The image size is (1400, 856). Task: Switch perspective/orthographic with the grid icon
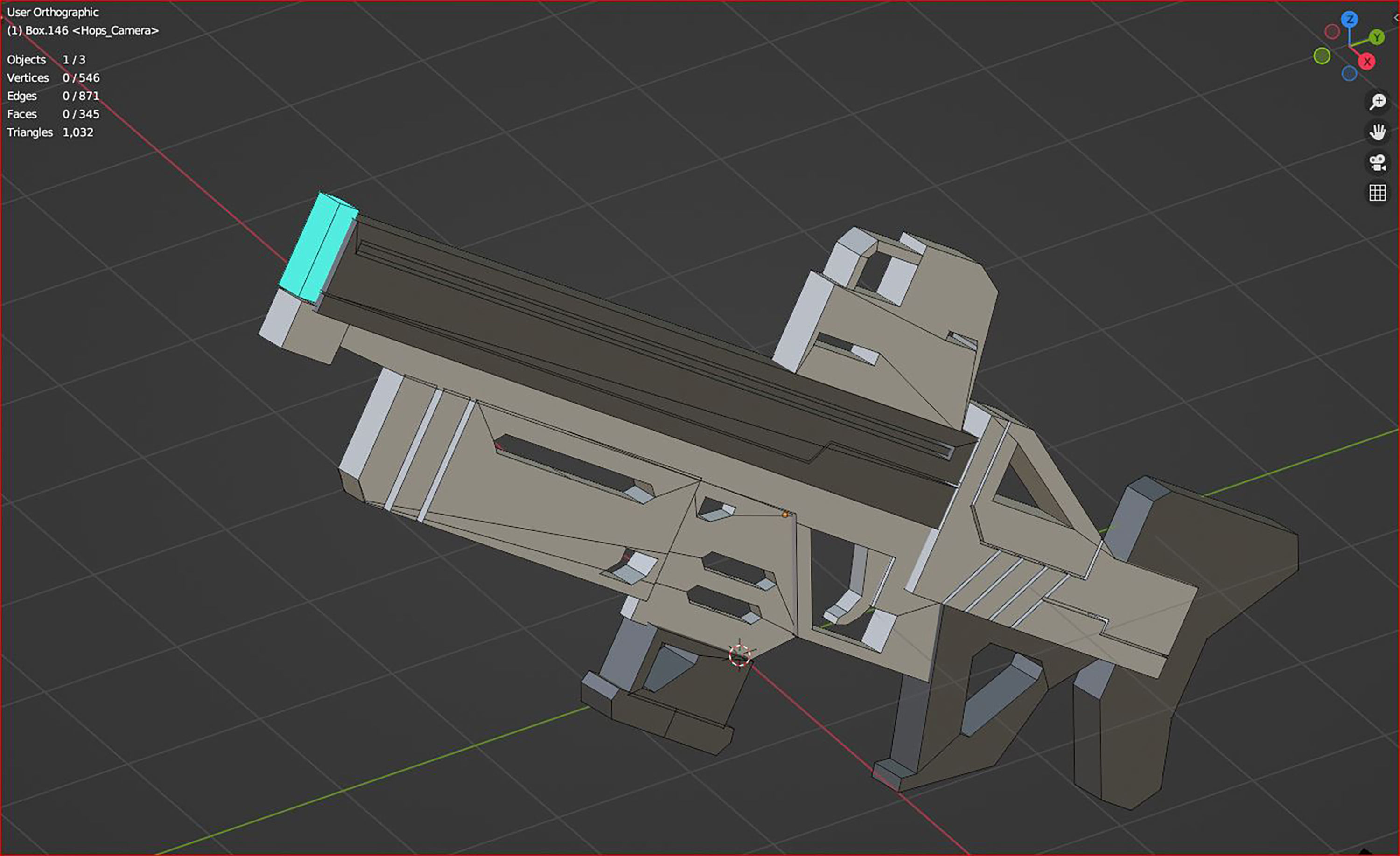(x=1377, y=193)
